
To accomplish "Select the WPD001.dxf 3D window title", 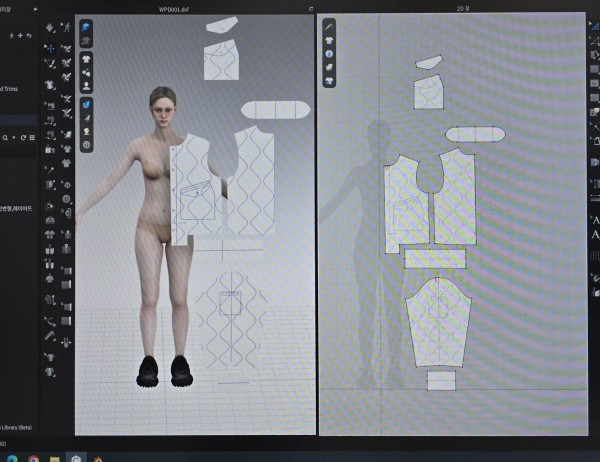I will (174, 8).
